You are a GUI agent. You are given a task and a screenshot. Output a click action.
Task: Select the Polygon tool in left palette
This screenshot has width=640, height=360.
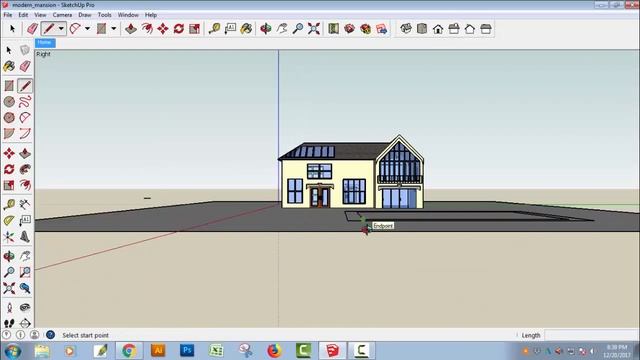pyautogui.click(x=9, y=118)
